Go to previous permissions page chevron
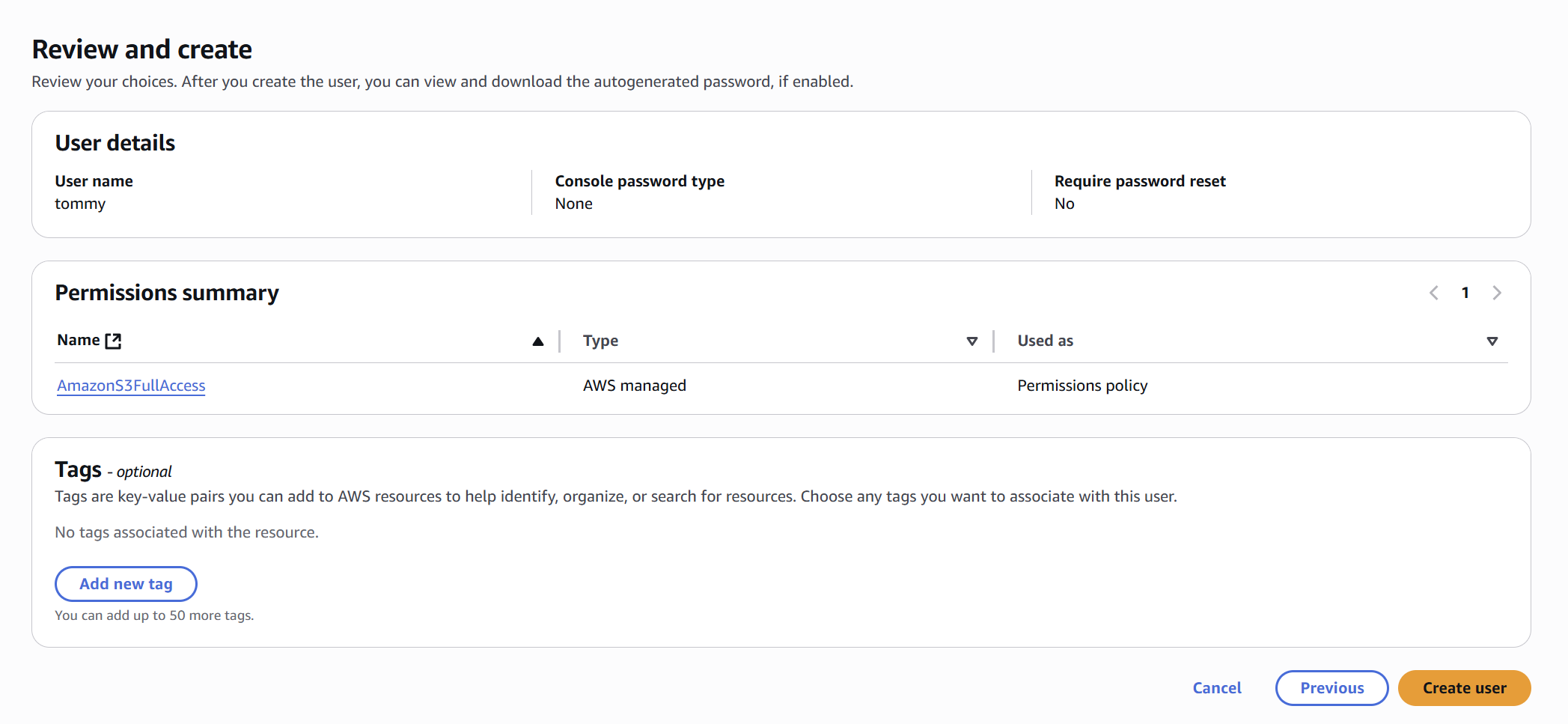The height and width of the screenshot is (724, 1568). pos(1433,293)
